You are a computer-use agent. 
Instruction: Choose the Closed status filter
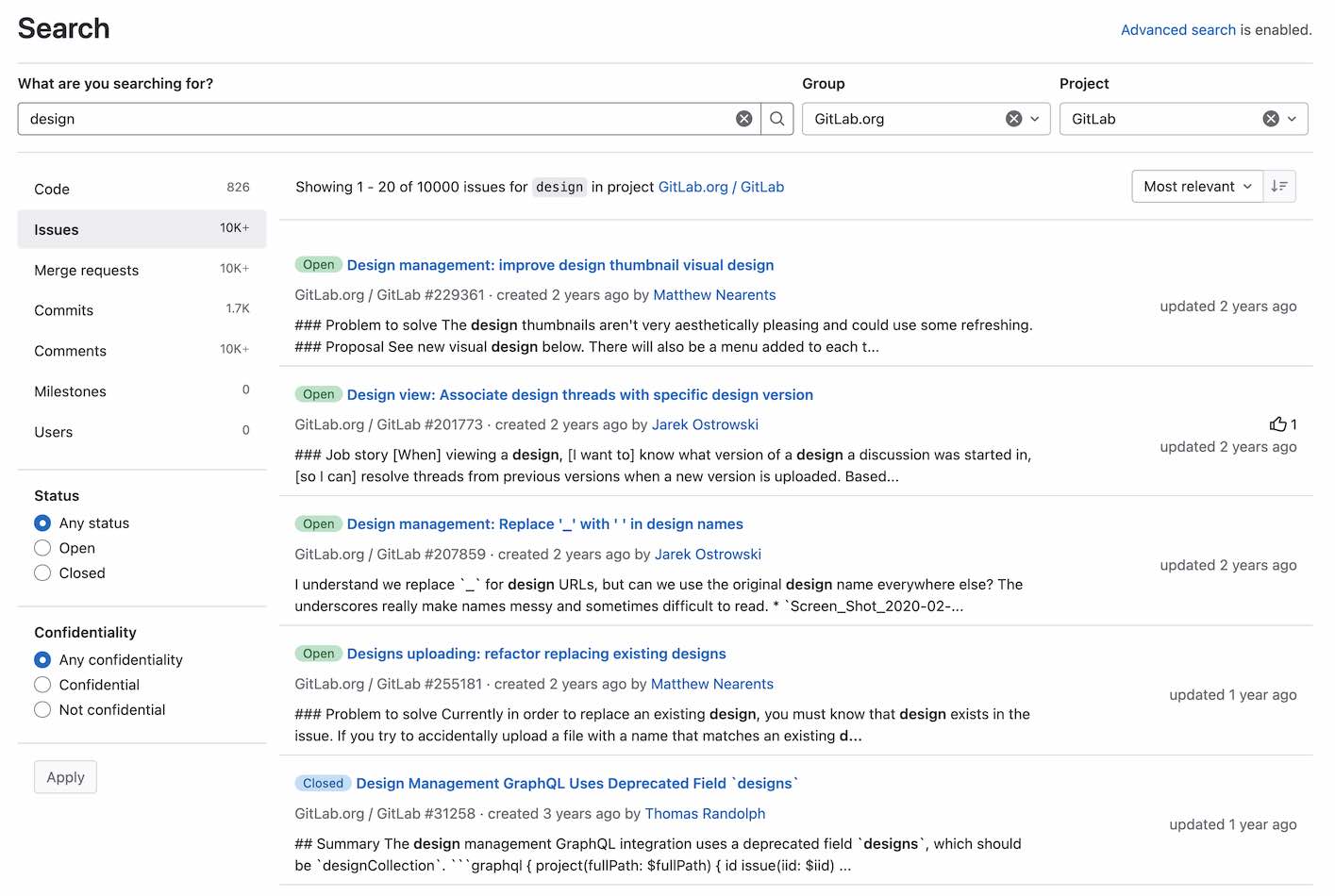click(x=42, y=572)
